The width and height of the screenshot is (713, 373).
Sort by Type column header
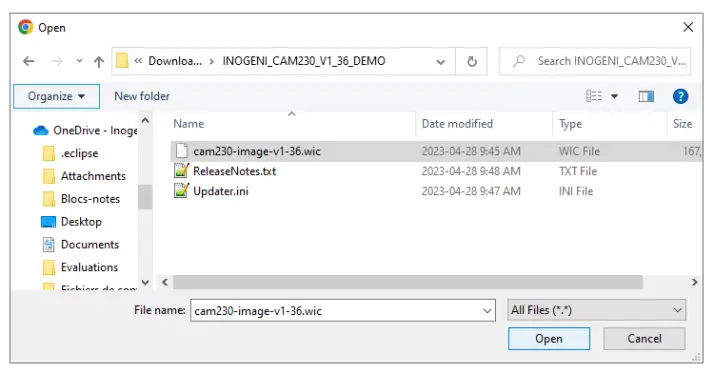pos(570,124)
